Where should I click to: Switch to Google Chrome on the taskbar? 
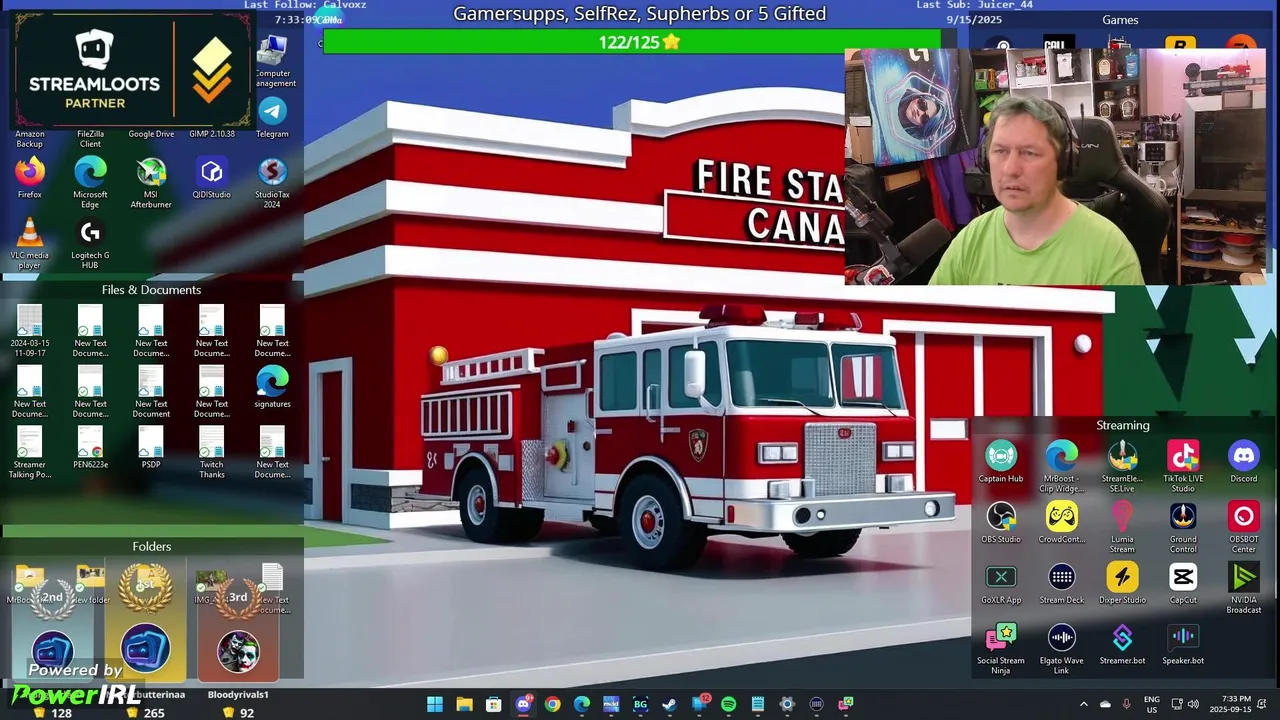[x=552, y=704]
